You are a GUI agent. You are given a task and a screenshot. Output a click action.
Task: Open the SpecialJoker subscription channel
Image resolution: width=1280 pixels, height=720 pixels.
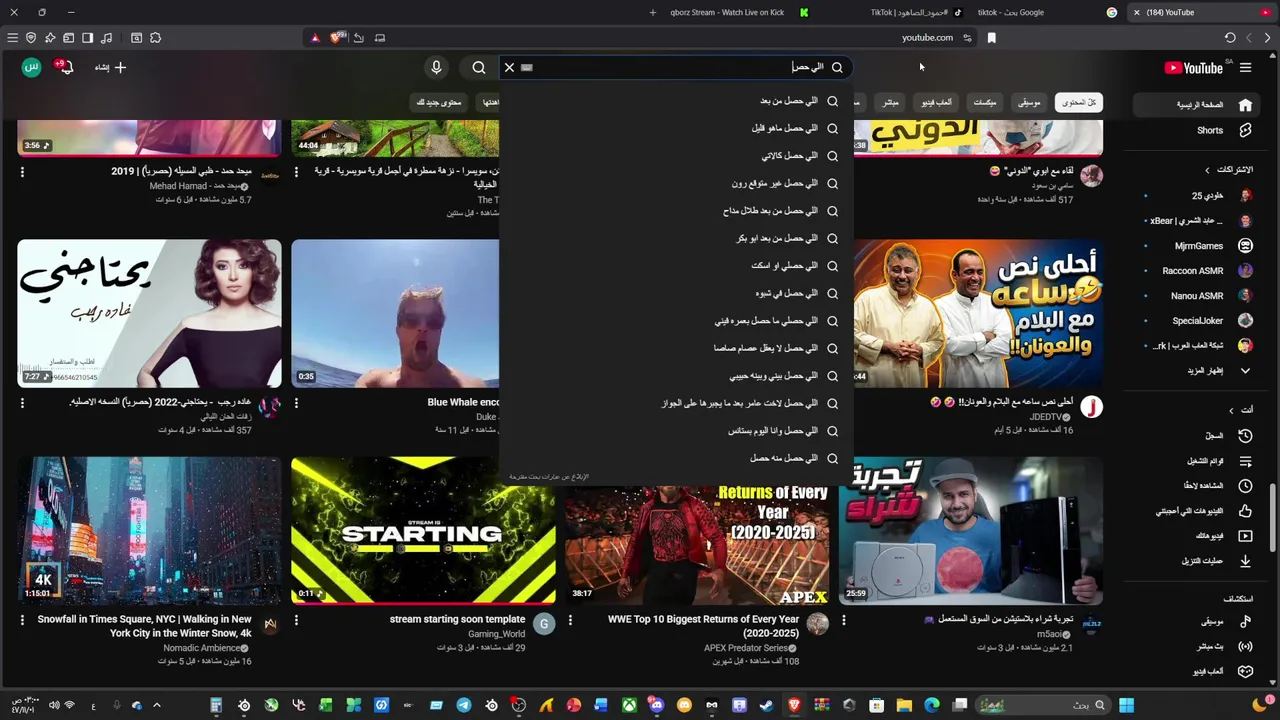coord(1197,321)
